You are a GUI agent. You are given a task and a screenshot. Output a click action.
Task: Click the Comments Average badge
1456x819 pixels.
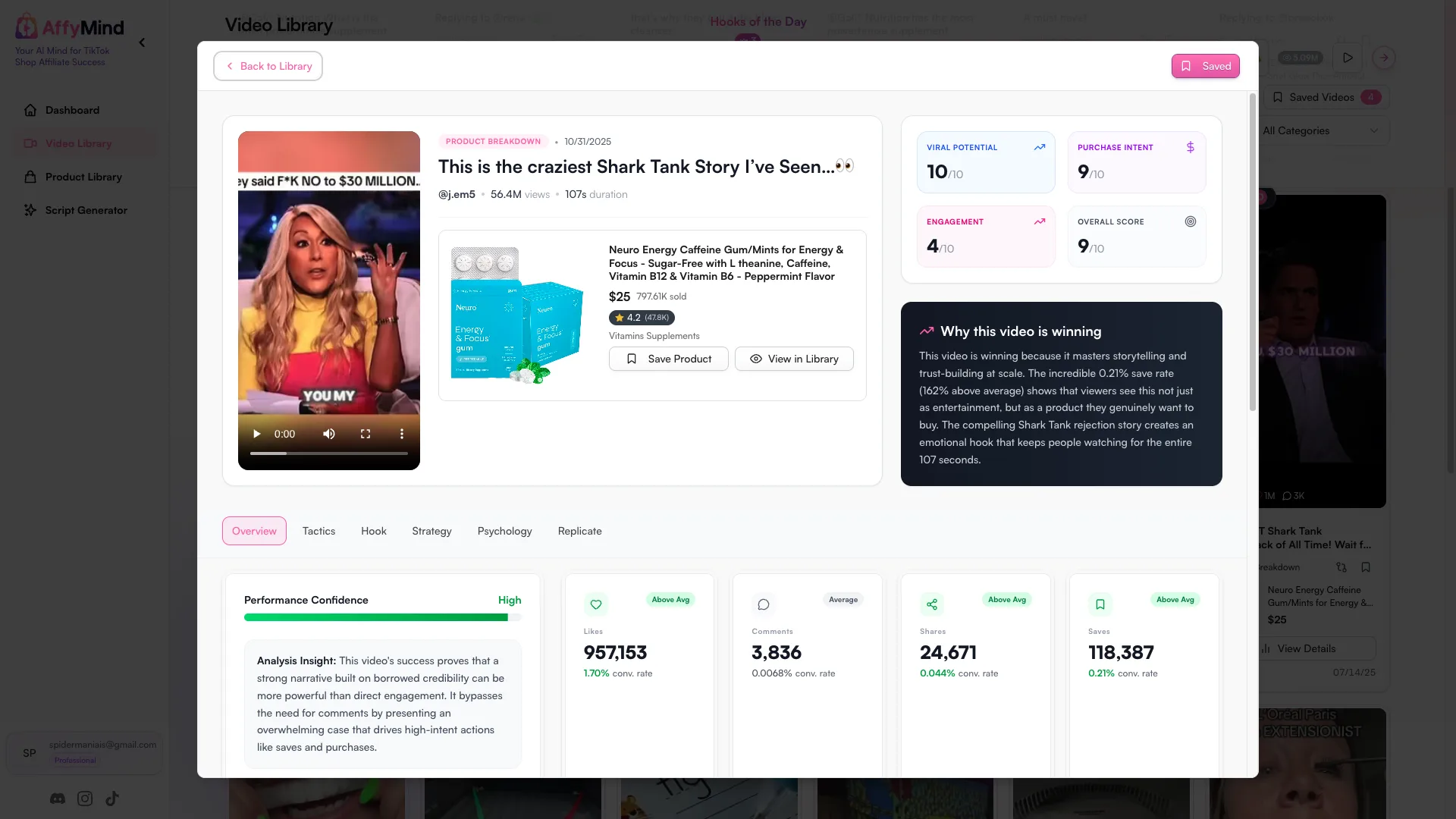[843, 600]
